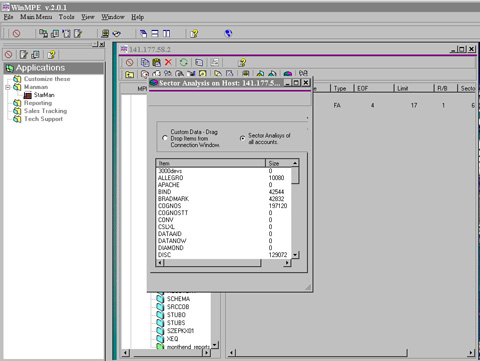
Task: Open the Window menu
Action: (x=113, y=17)
